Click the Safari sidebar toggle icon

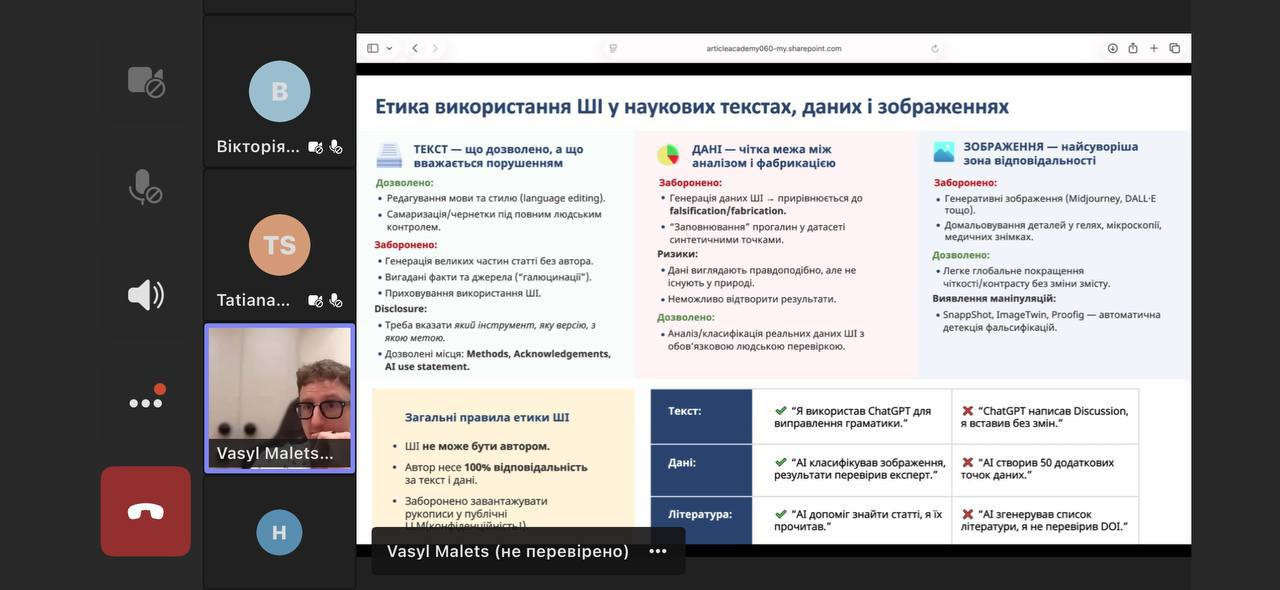[x=372, y=48]
